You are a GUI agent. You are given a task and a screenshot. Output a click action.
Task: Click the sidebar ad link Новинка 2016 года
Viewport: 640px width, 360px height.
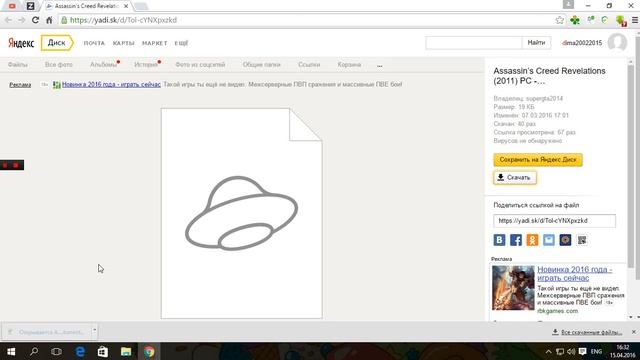(x=575, y=273)
